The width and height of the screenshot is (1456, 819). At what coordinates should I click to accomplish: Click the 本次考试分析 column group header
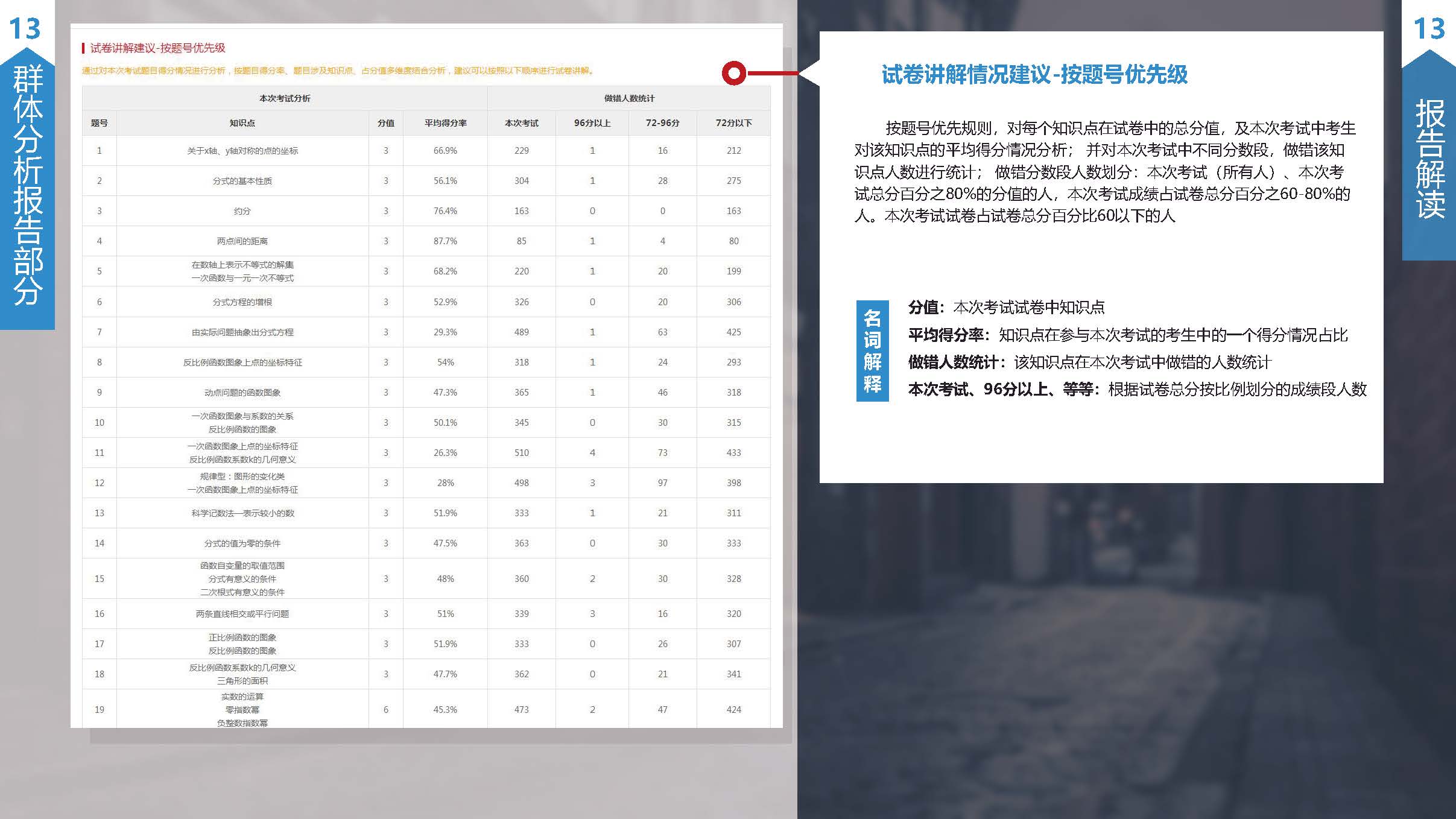(285, 98)
